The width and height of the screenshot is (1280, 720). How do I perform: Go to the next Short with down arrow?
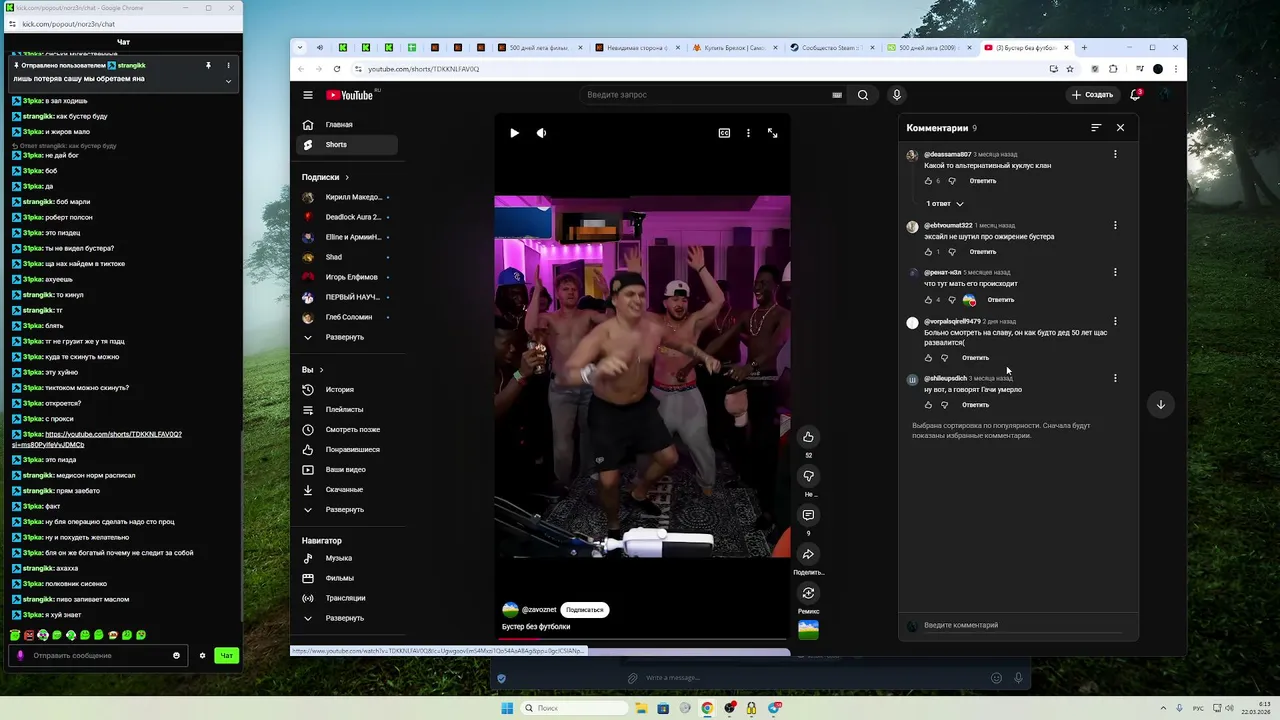(x=1161, y=404)
